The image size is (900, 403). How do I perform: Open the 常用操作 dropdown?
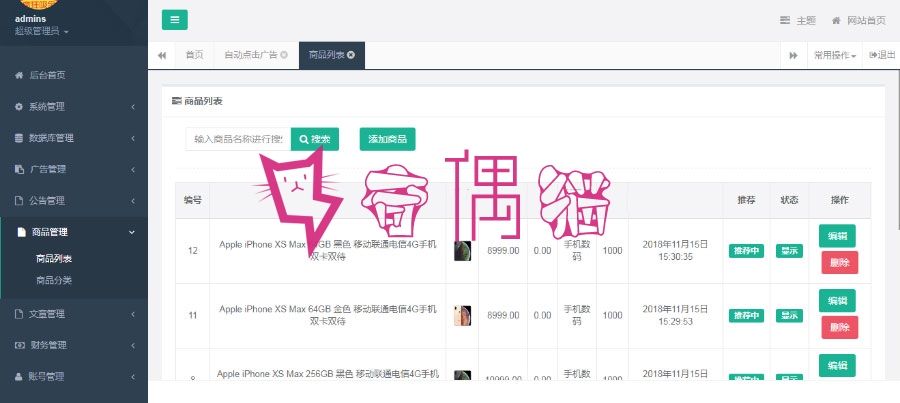[835, 55]
